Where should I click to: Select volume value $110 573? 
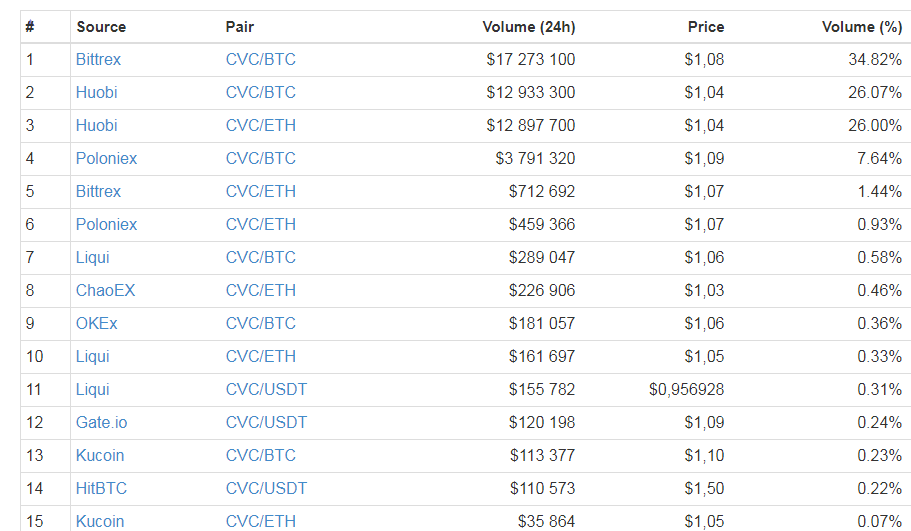[x=542, y=489]
